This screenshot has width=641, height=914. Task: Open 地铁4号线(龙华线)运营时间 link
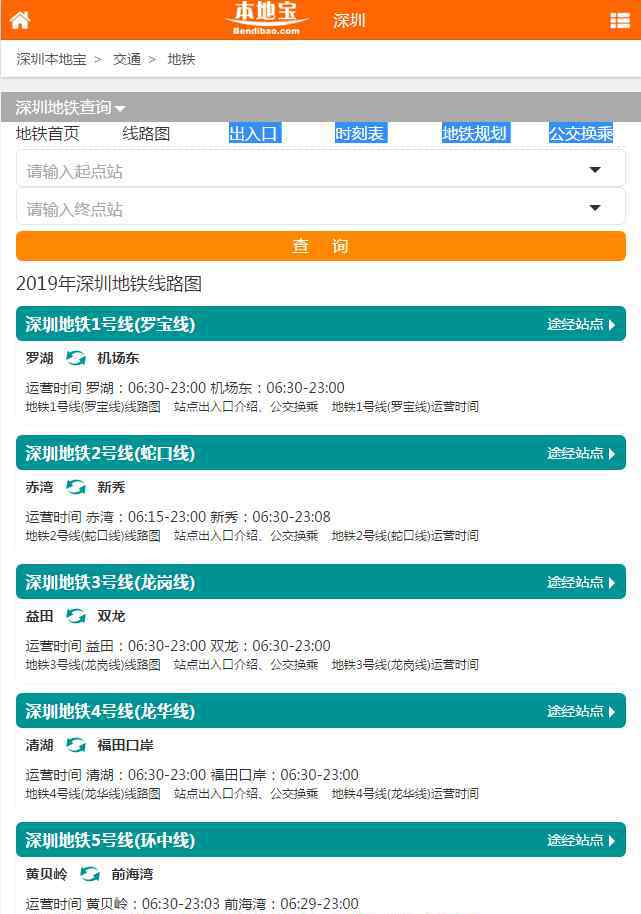[x=405, y=793]
